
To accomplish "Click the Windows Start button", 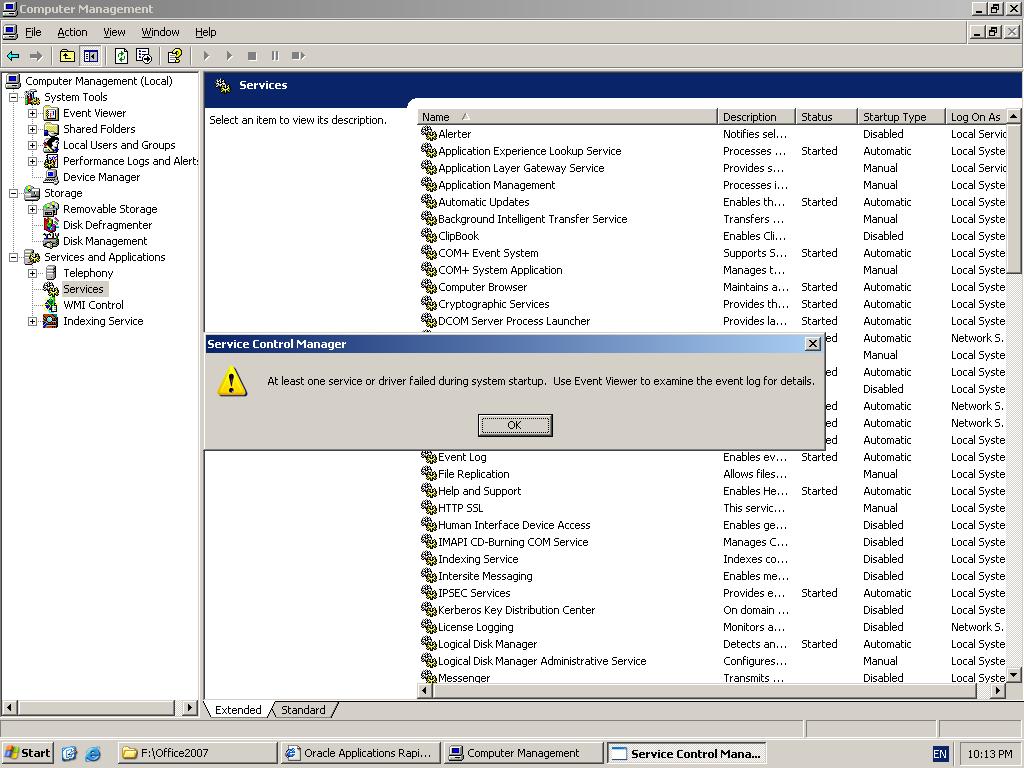I will point(28,753).
